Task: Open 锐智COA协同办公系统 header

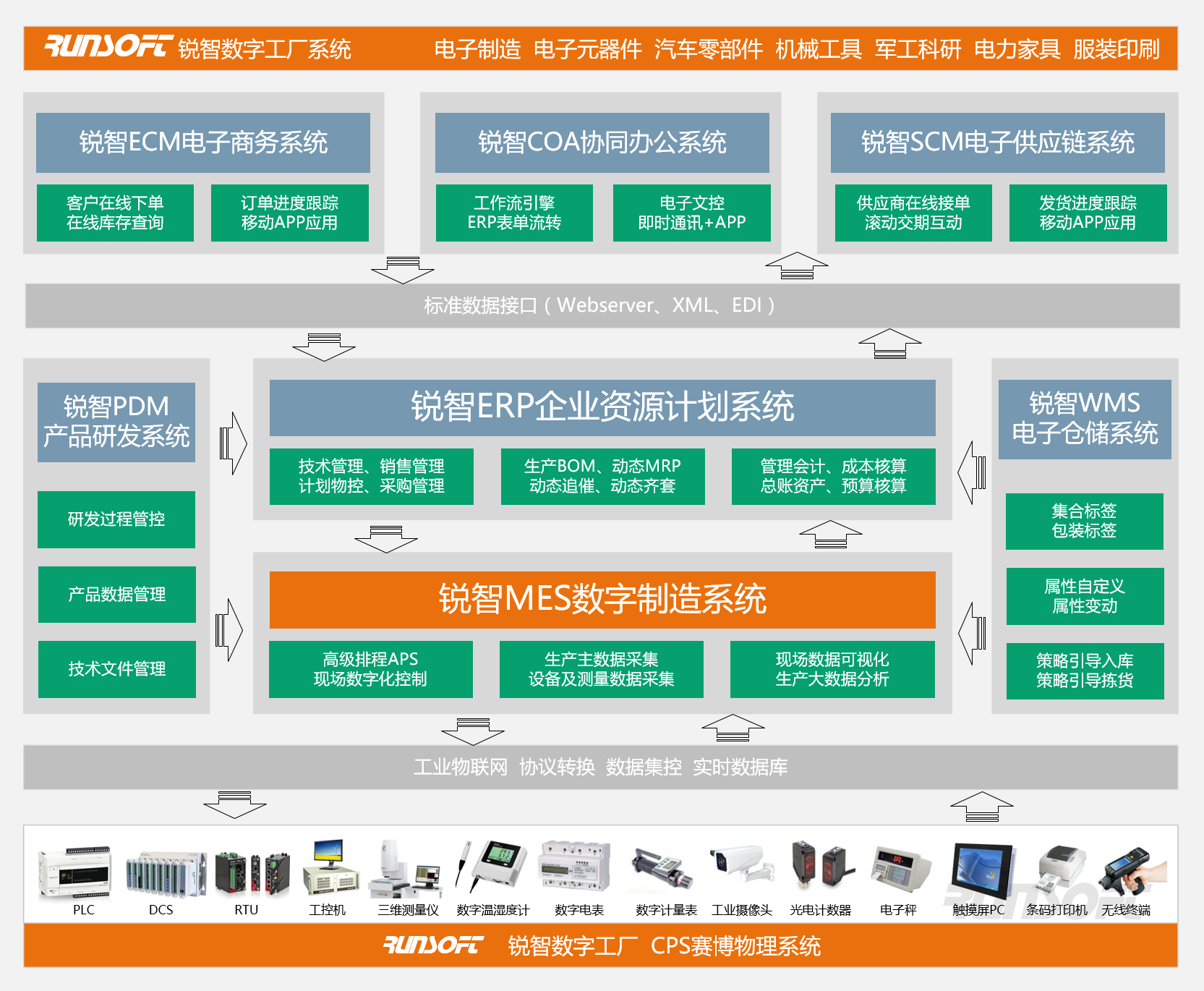Action: tap(602, 143)
